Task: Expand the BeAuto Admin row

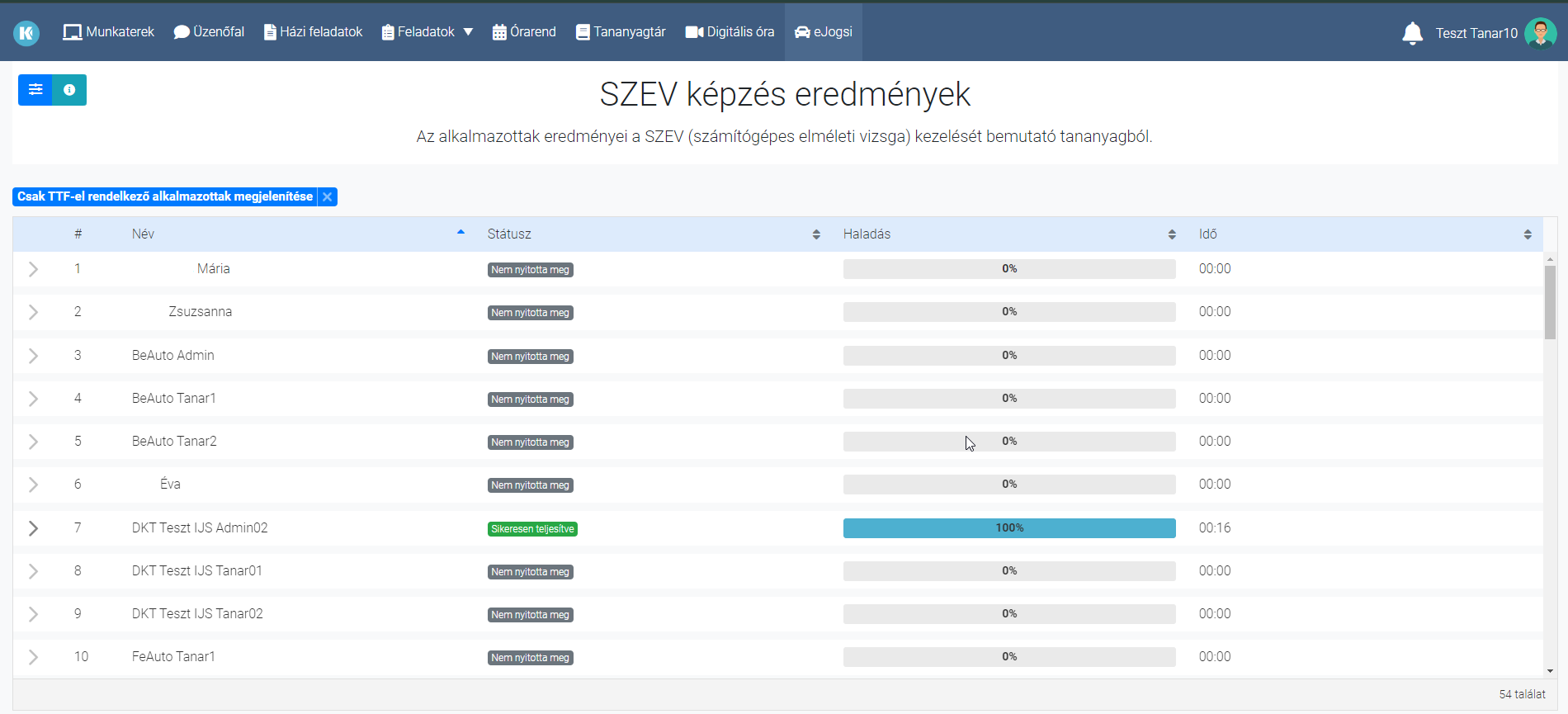Action: (x=33, y=356)
